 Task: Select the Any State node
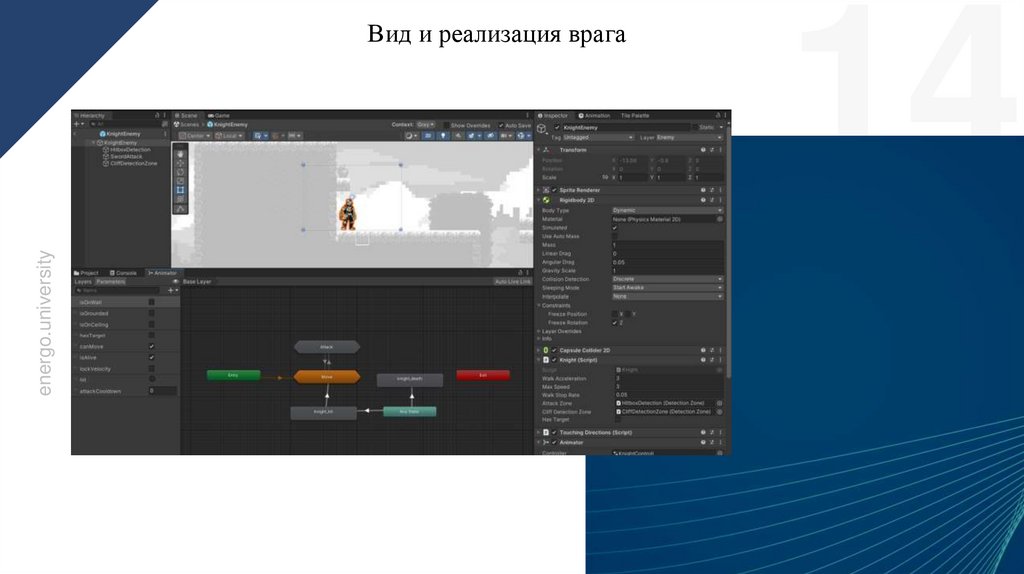[409, 411]
